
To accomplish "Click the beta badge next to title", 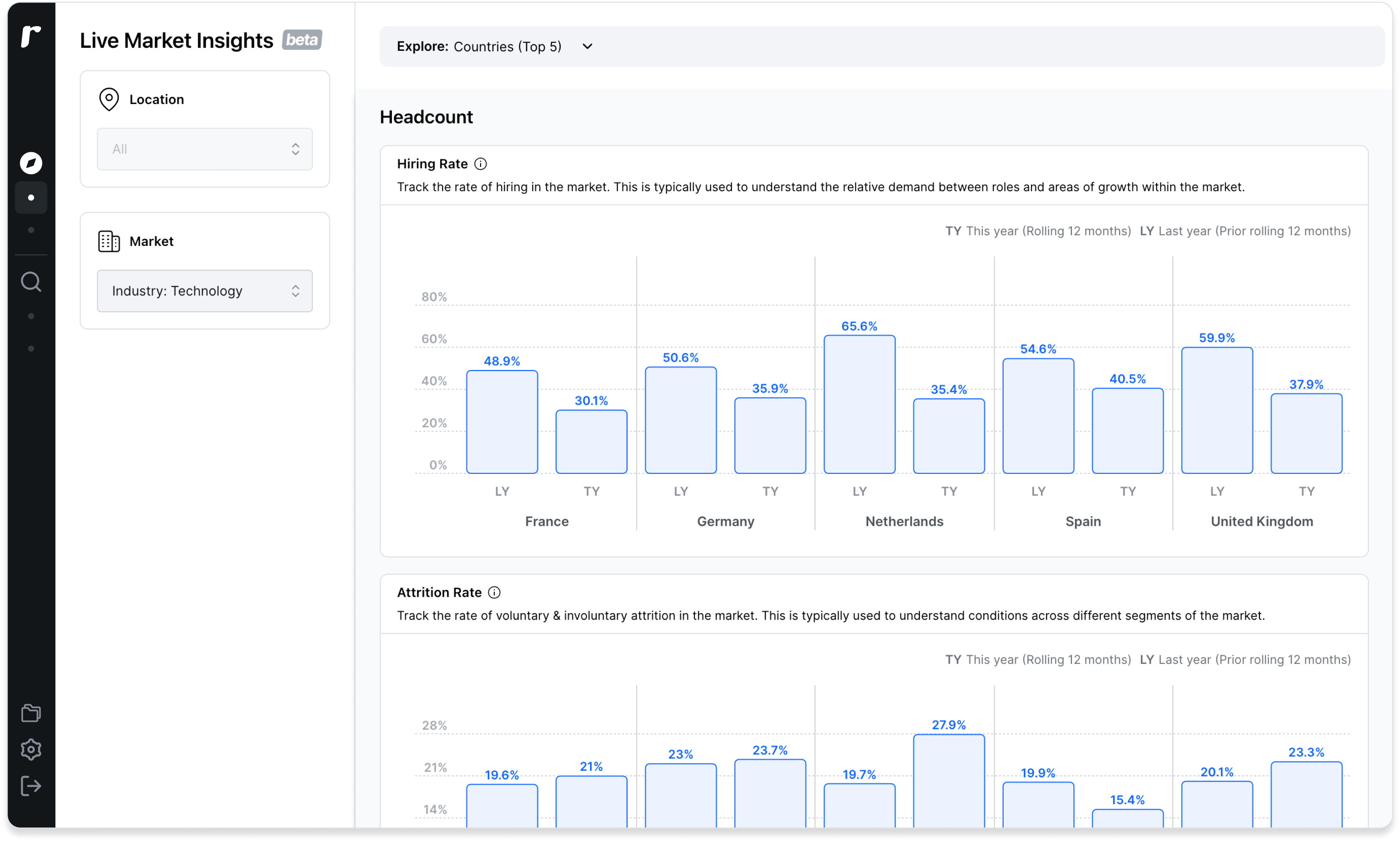I will (x=302, y=40).
